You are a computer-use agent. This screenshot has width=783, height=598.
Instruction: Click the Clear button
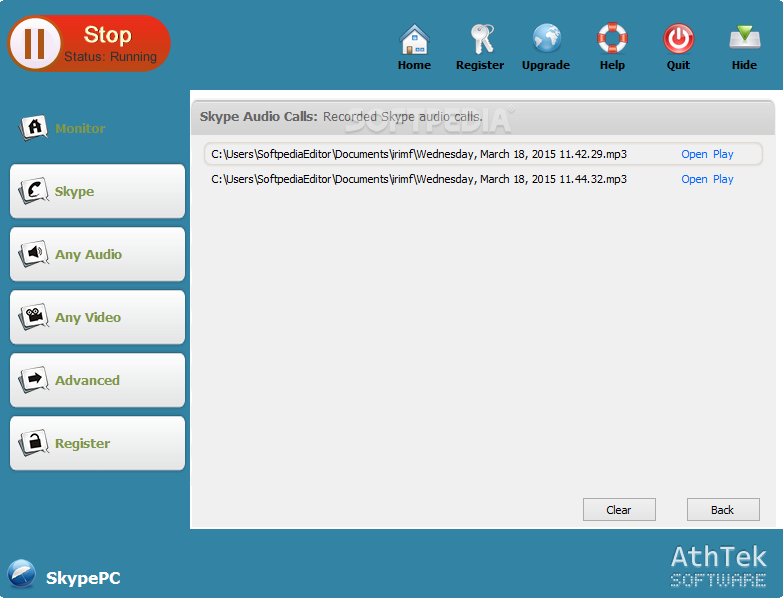[619, 510]
